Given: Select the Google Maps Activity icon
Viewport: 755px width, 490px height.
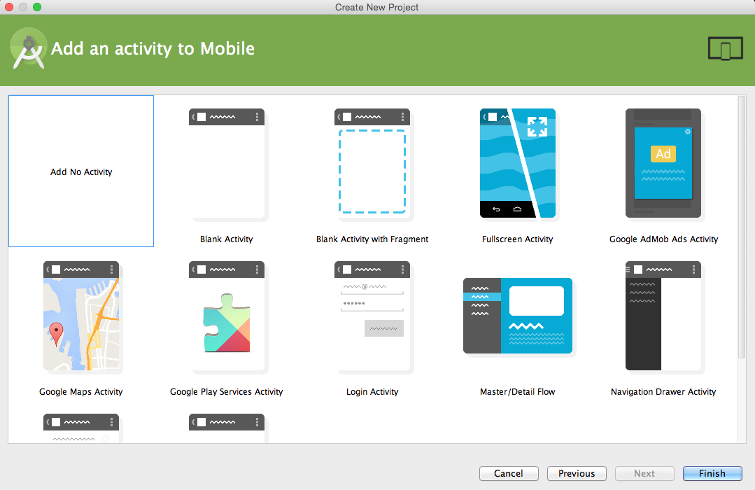Looking at the screenshot, I should tap(81, 317).
